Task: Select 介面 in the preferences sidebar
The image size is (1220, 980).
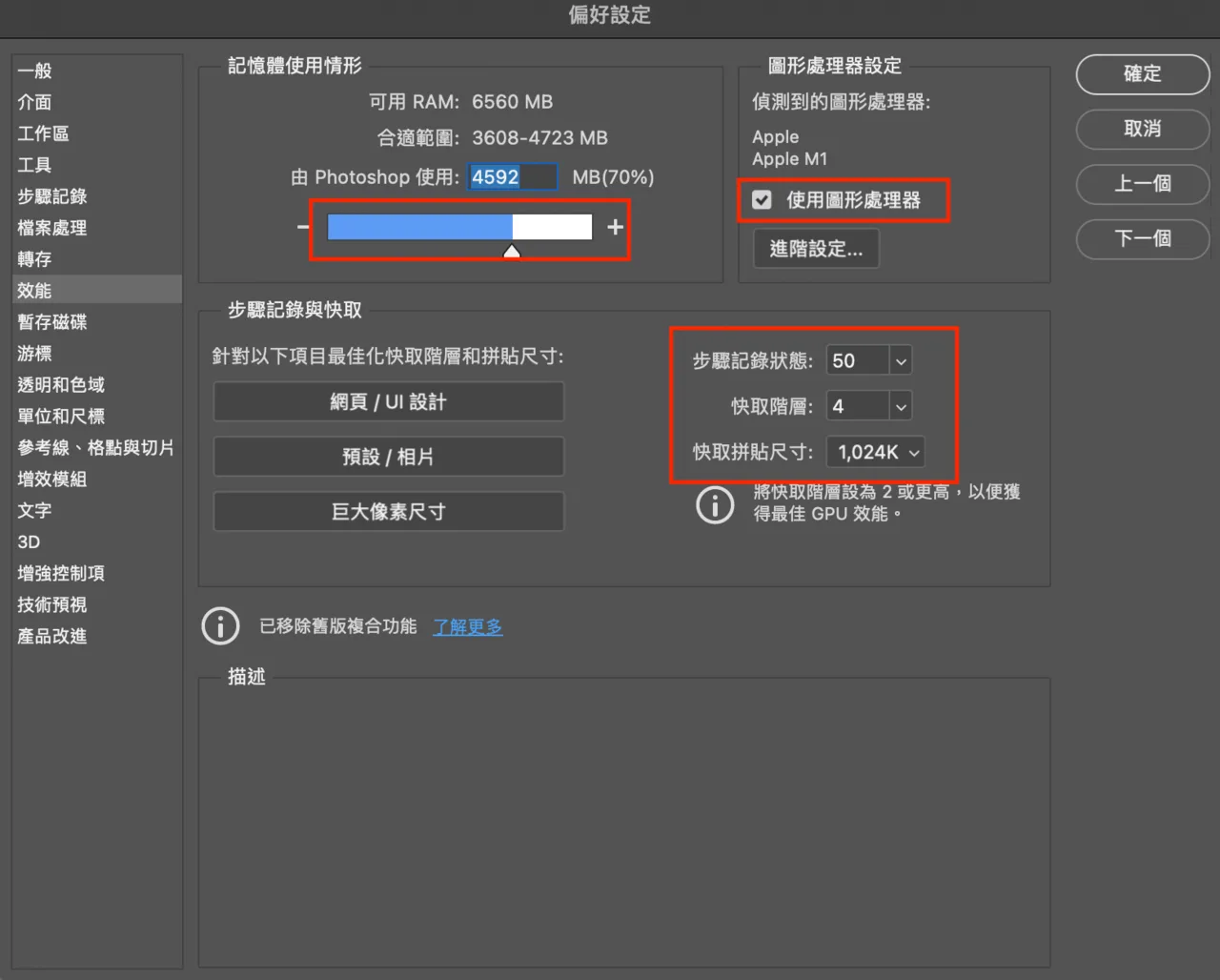Action: point(96,102)
